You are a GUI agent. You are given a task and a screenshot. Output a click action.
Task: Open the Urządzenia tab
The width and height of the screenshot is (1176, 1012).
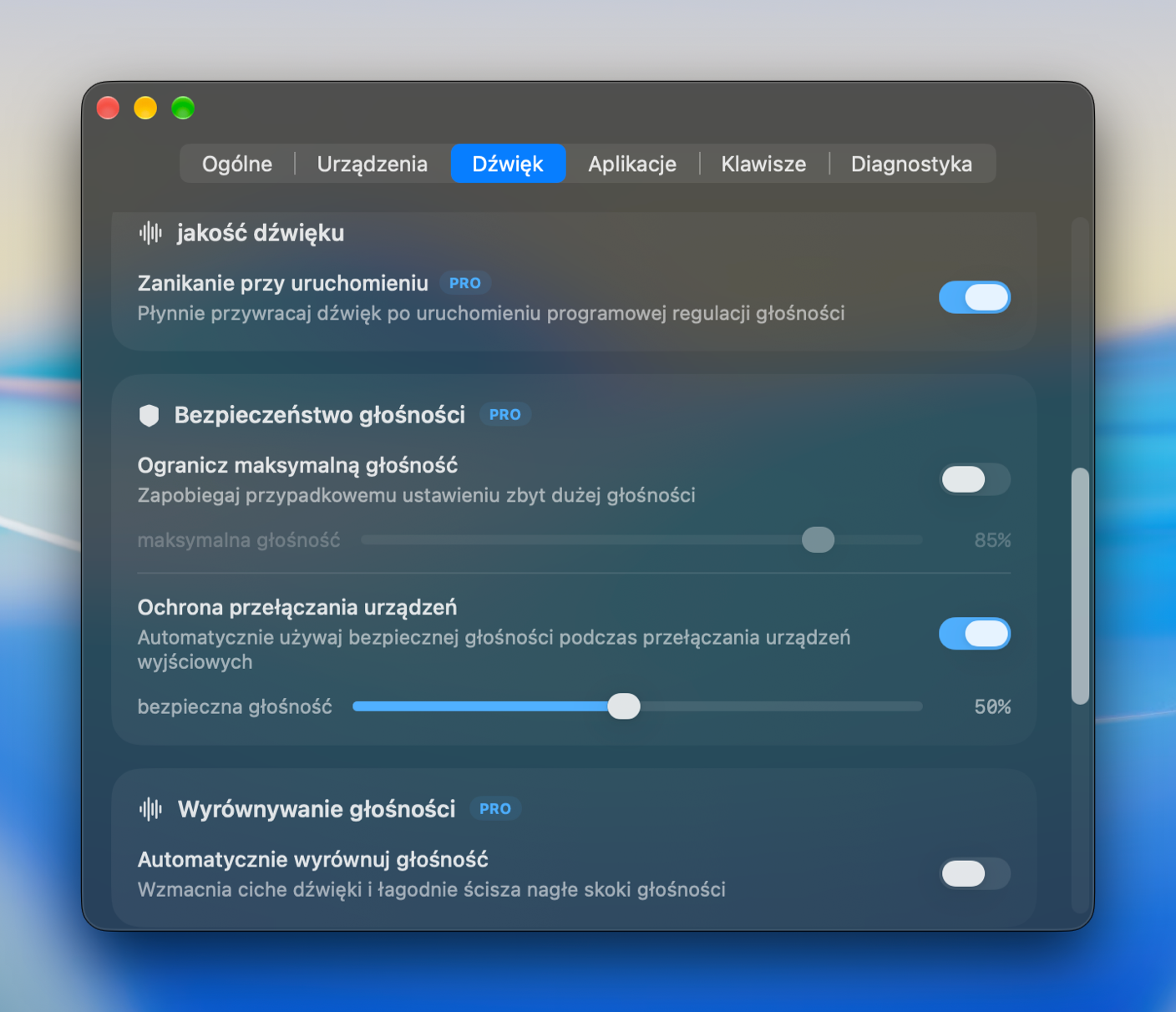click(x=373, y=164)
